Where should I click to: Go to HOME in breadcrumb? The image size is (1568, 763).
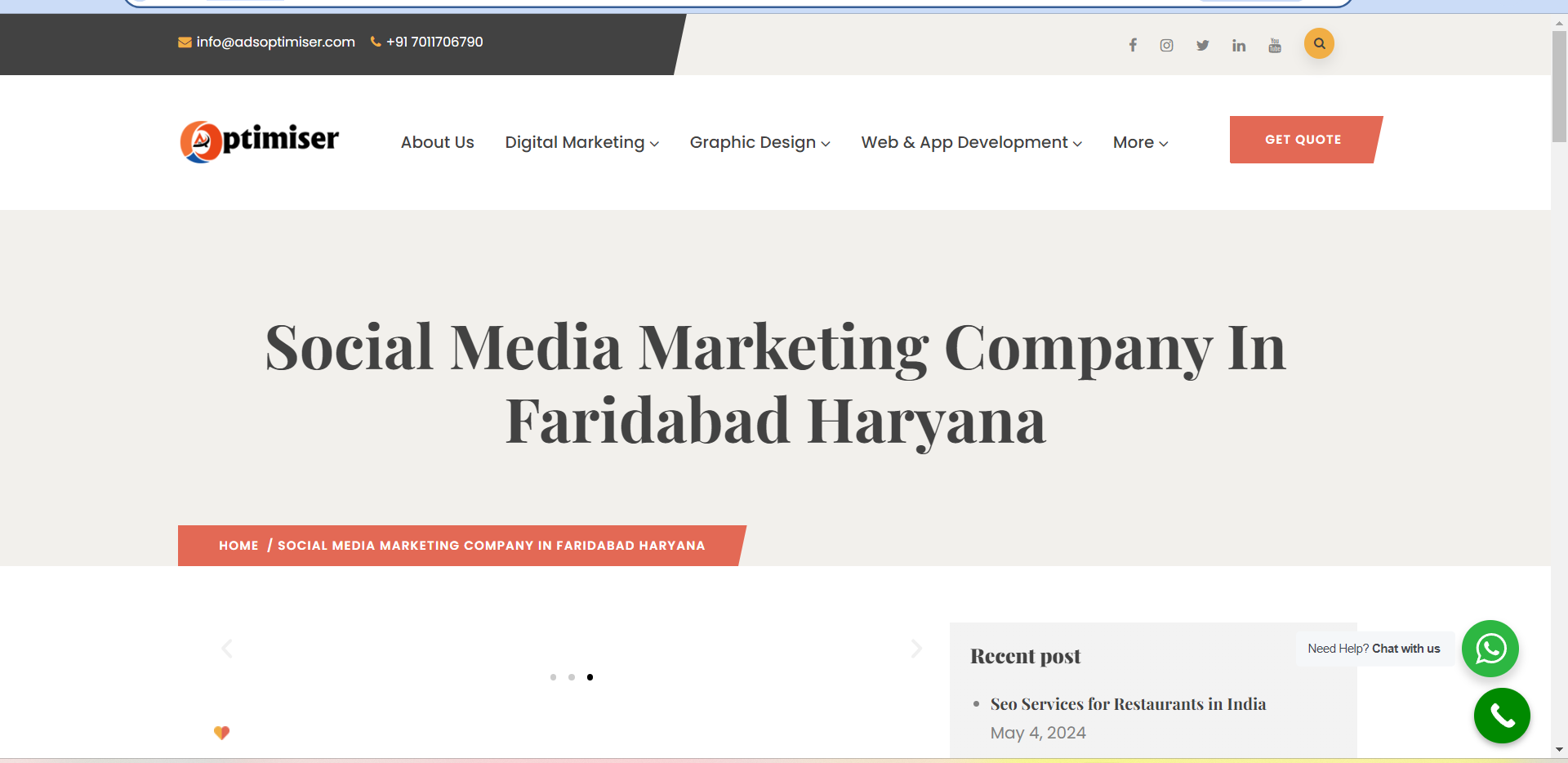click(238, 546)
